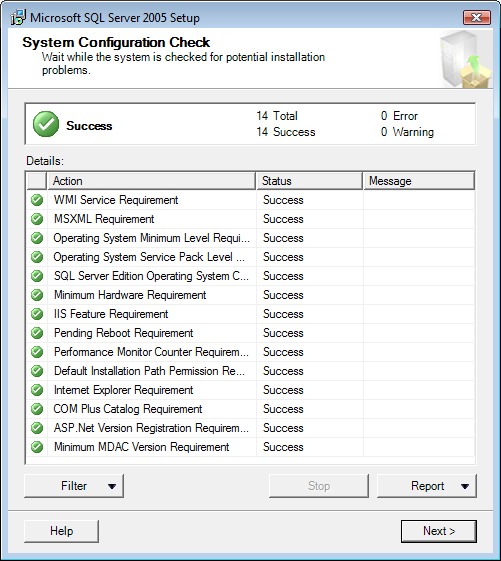This screenshot has width=501, height=561.
Task: Click check icon for COM Plus Catalog Requirement
Action: [x=37, y=409]
